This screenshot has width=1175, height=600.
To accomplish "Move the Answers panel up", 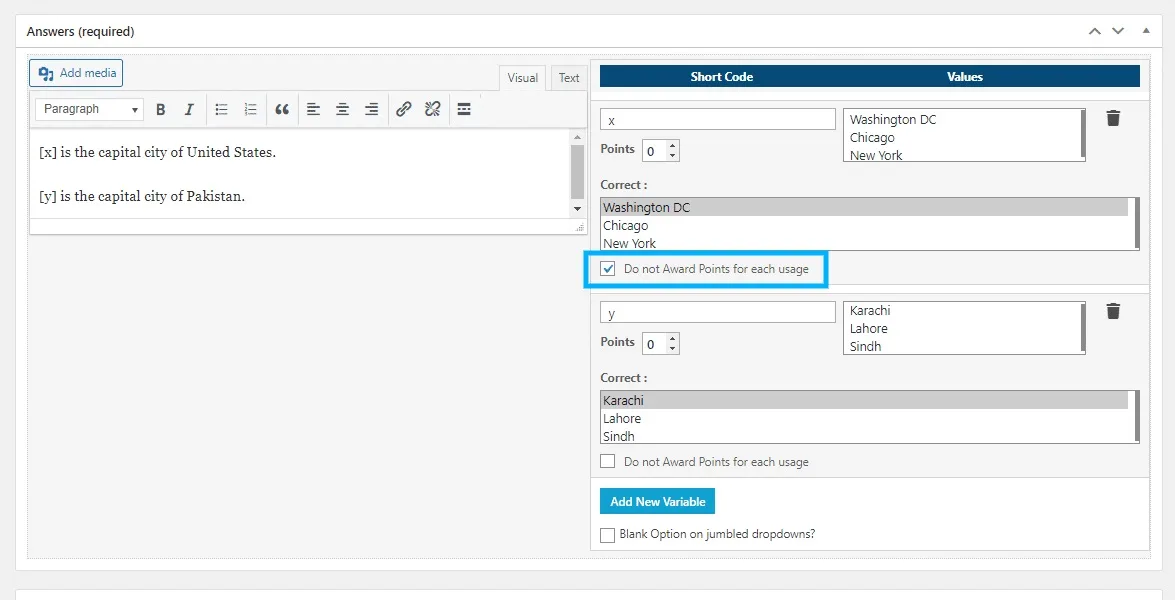I will click(x=1095, y=32).
